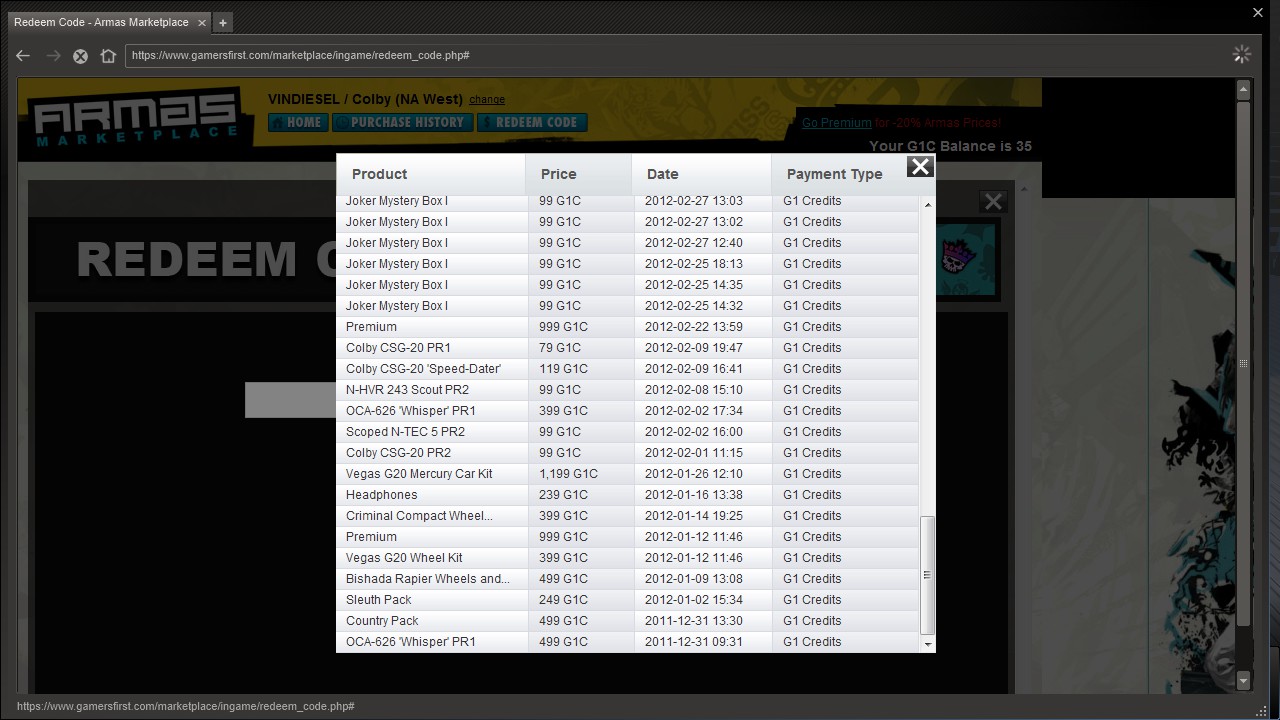Sort by Payment Type column header
The height and width of the screenshot is (720, 1280).
coord(838,174)
